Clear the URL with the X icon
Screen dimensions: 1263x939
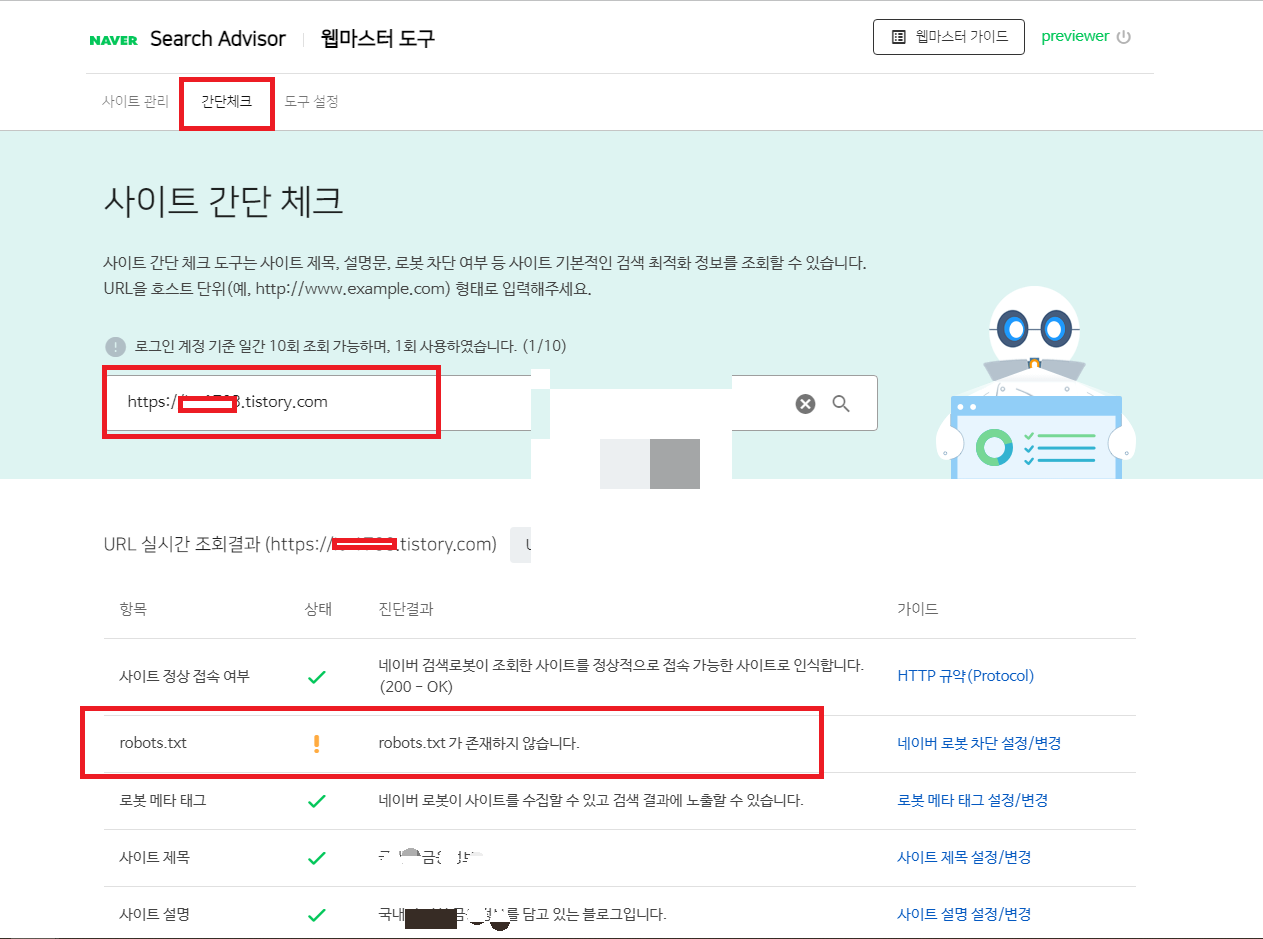tap(805, 404)
